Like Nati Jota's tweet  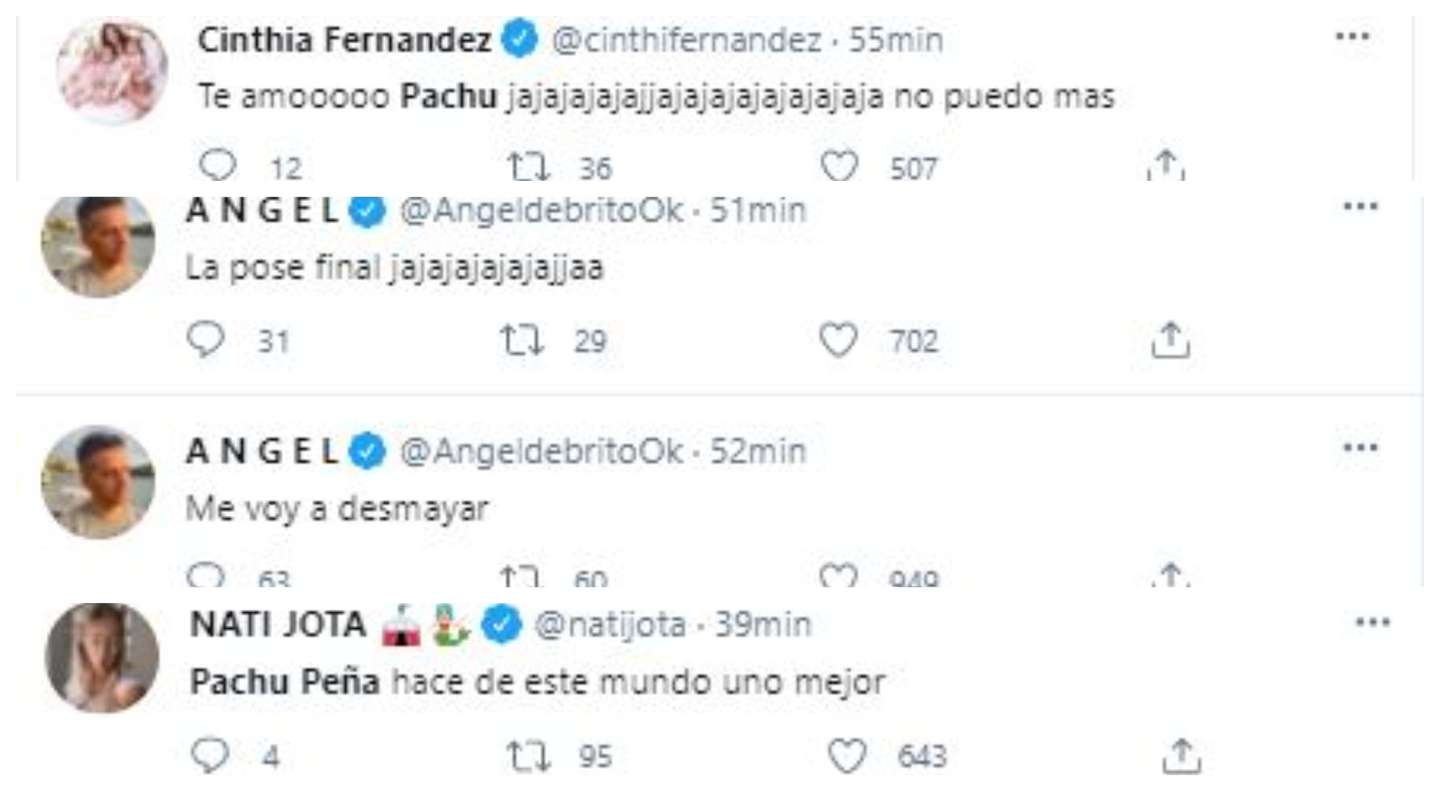tap(848, 756)
